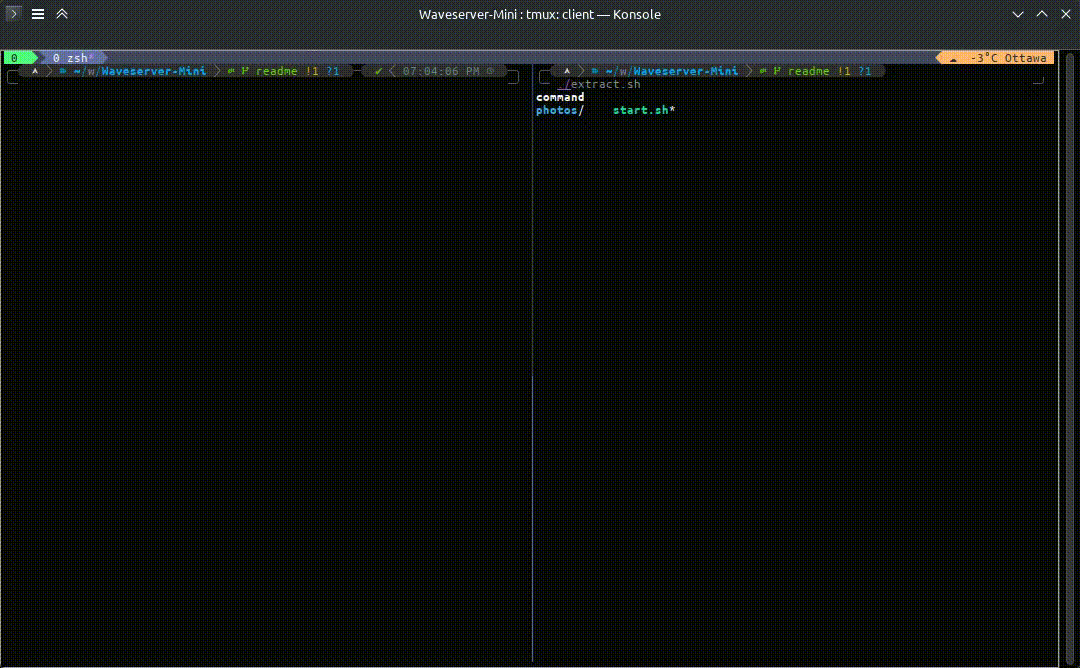Viewport: 1080px width, 668px height.
Task: Click the Waveserver-Mini path in right pane
Action: (685, 71)
